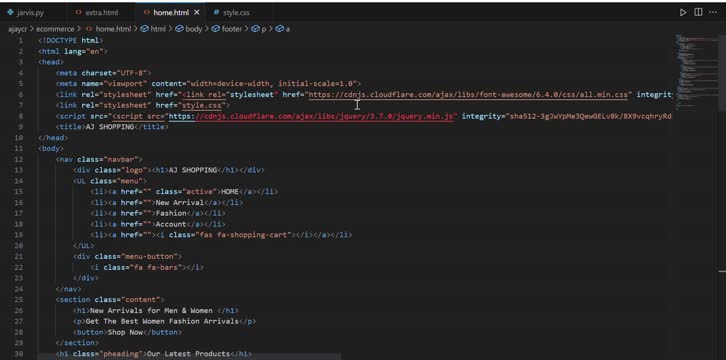Screen dimensions: 726x360
Task: Click the logo div on line 13
Action: point(169,170)
